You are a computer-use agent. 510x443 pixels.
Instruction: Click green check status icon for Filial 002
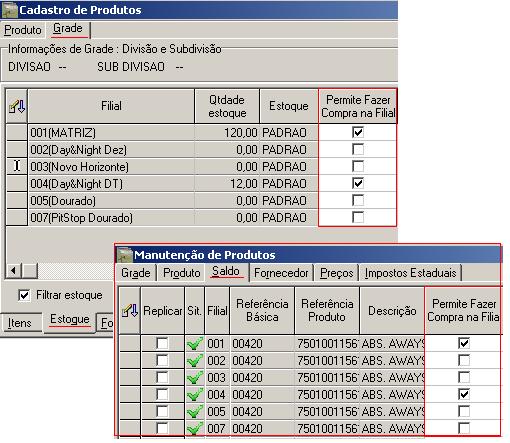click(195, 361)
